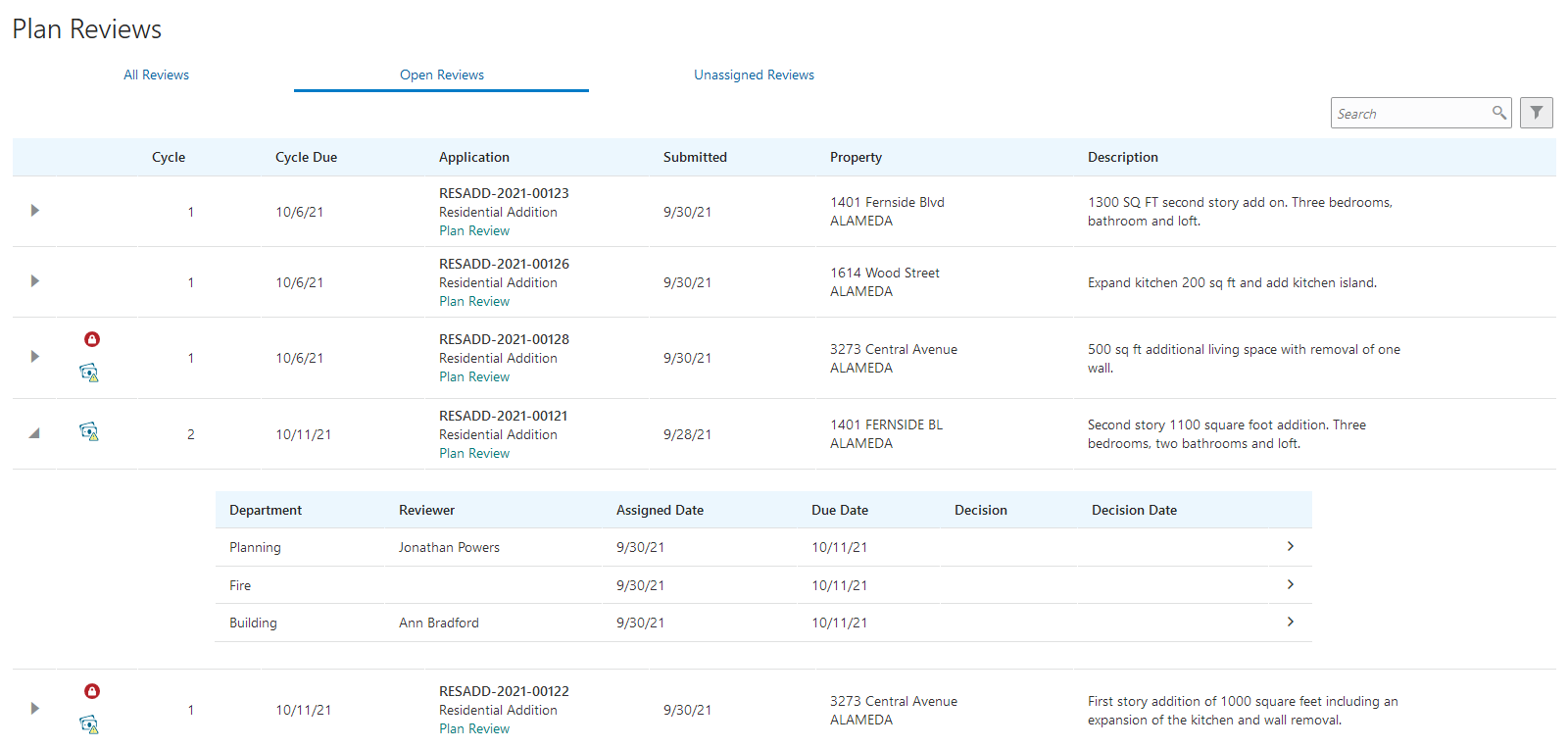
Task: Click the red lock icon for RESADD-2021-00122
Action: (x=92, y=691)
